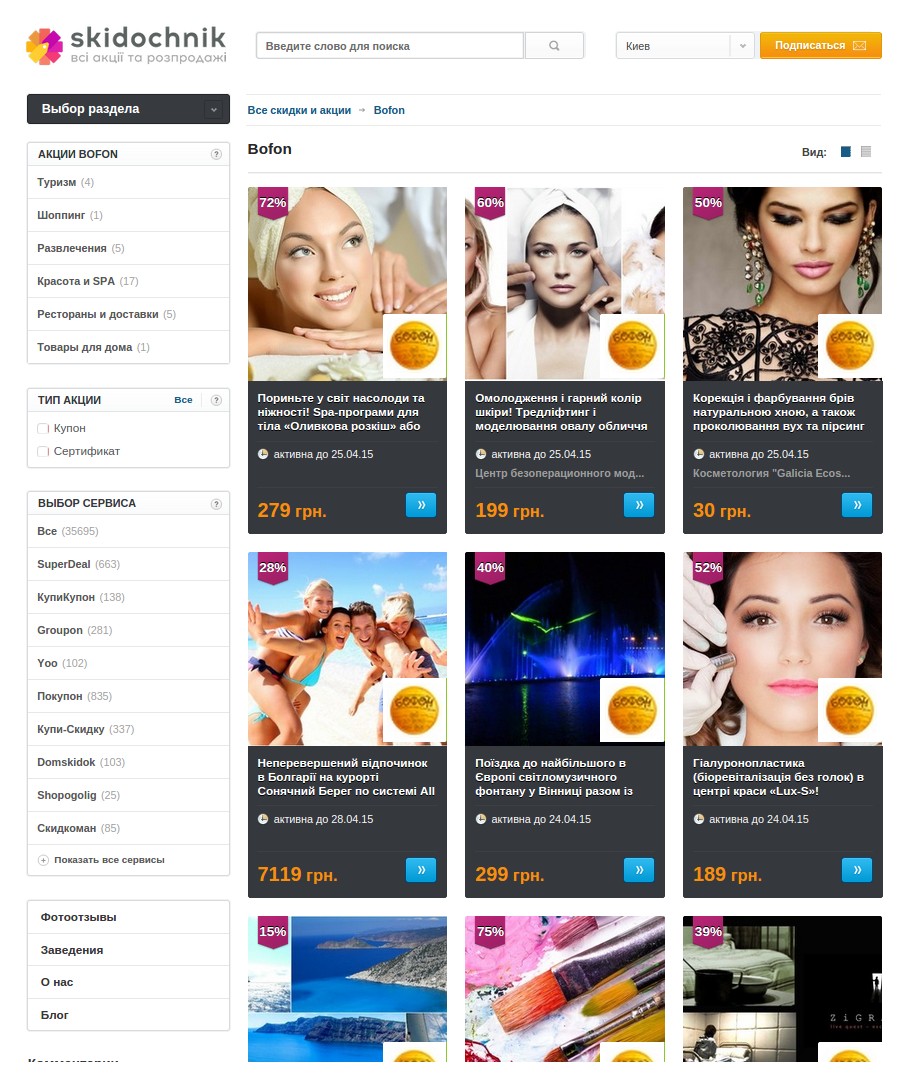Open the Spa massage deal image
This screenshot has width=916, height=1080.
point(347,284)
